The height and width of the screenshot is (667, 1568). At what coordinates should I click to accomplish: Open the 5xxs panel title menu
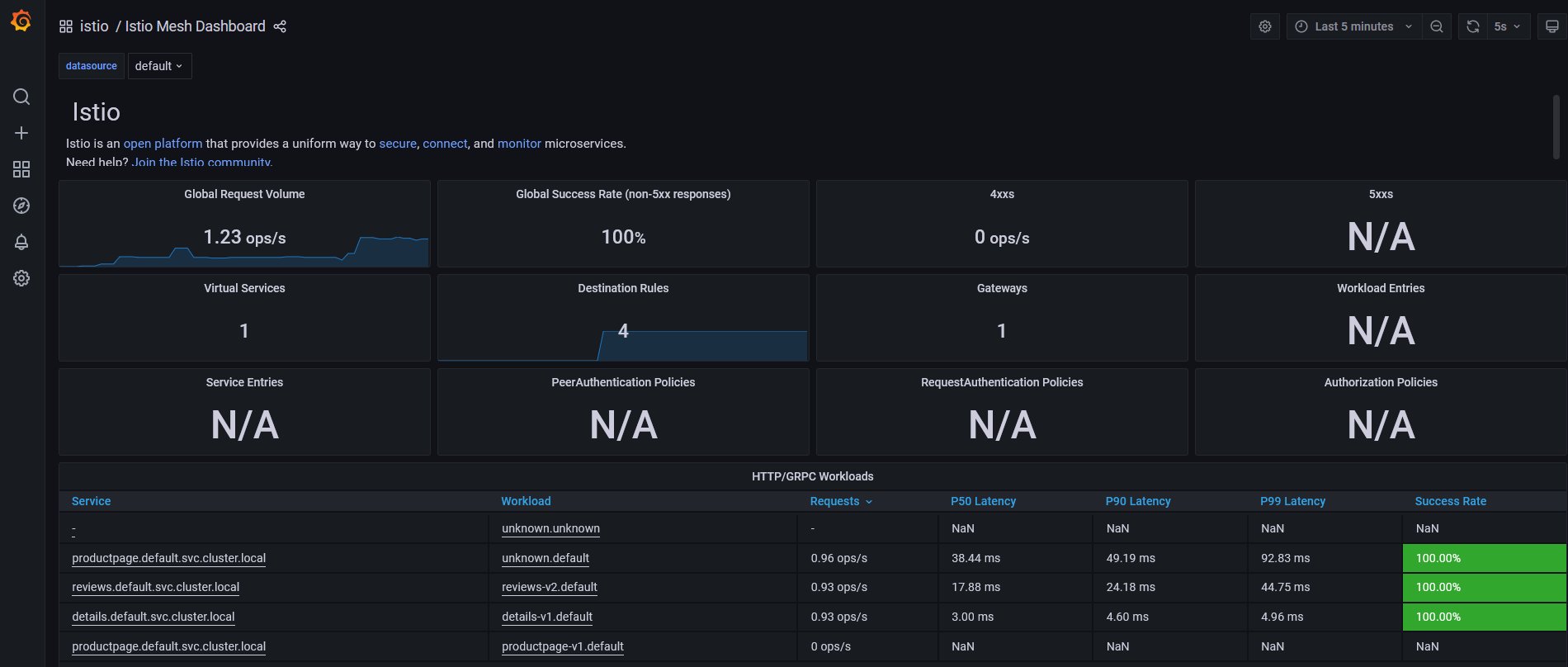[x=1381, y=194]
